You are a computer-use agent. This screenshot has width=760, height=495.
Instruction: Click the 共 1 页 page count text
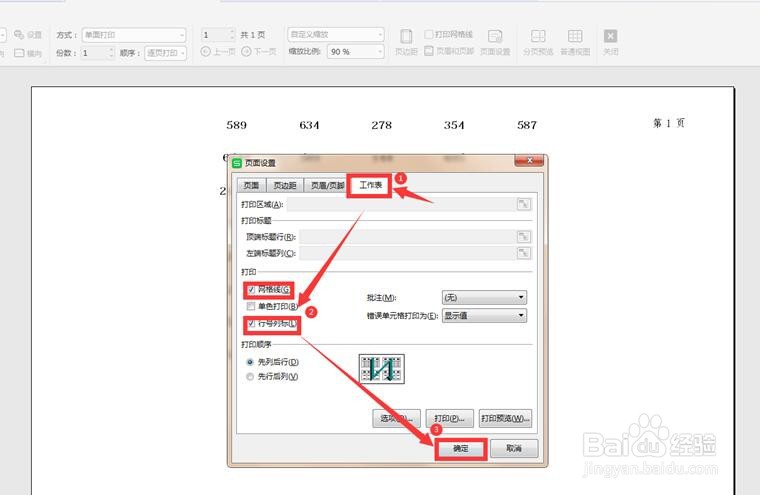[253, 35]
